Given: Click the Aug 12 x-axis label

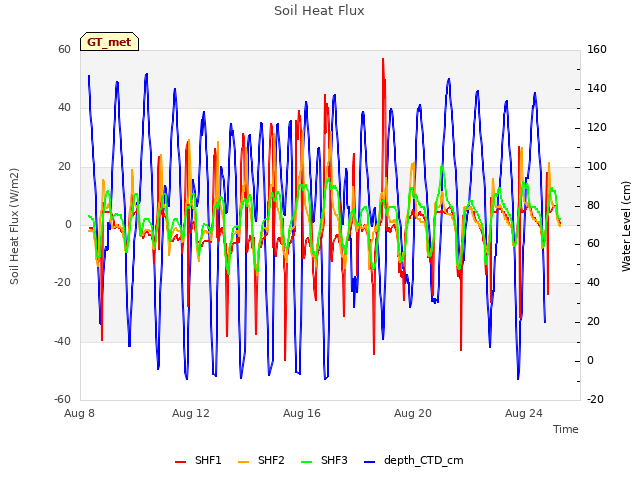Looking at the screenshot, I should coord(191,413).
